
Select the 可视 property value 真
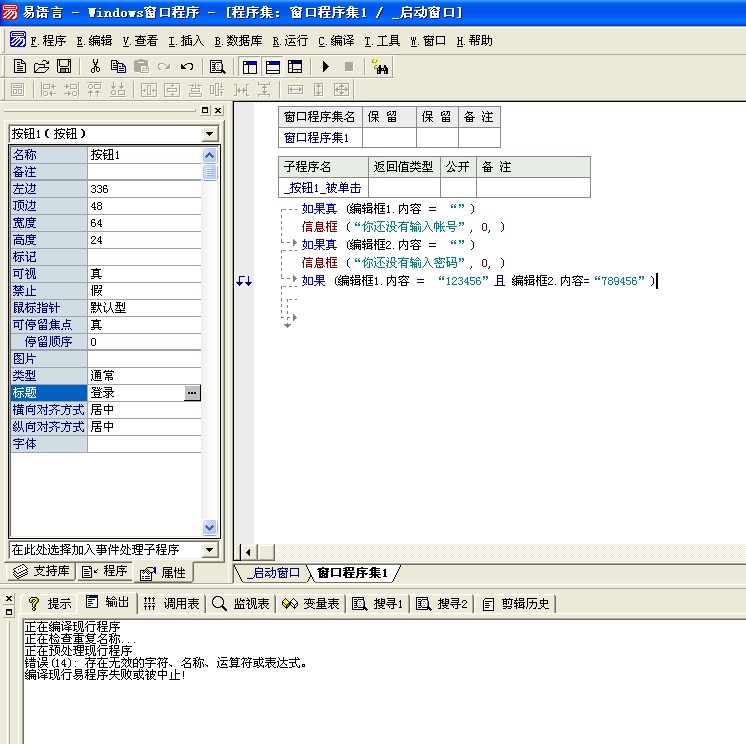(x=144, y=274)
